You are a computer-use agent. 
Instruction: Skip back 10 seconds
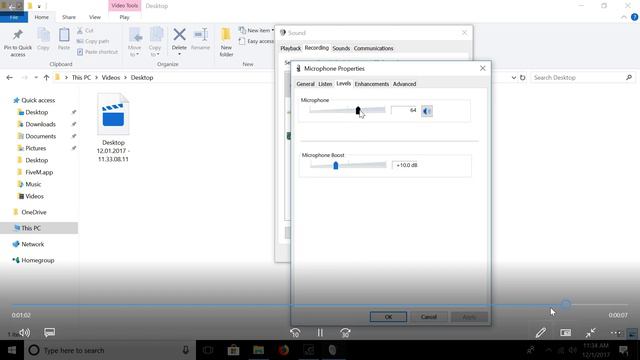(x=295, y=333)
